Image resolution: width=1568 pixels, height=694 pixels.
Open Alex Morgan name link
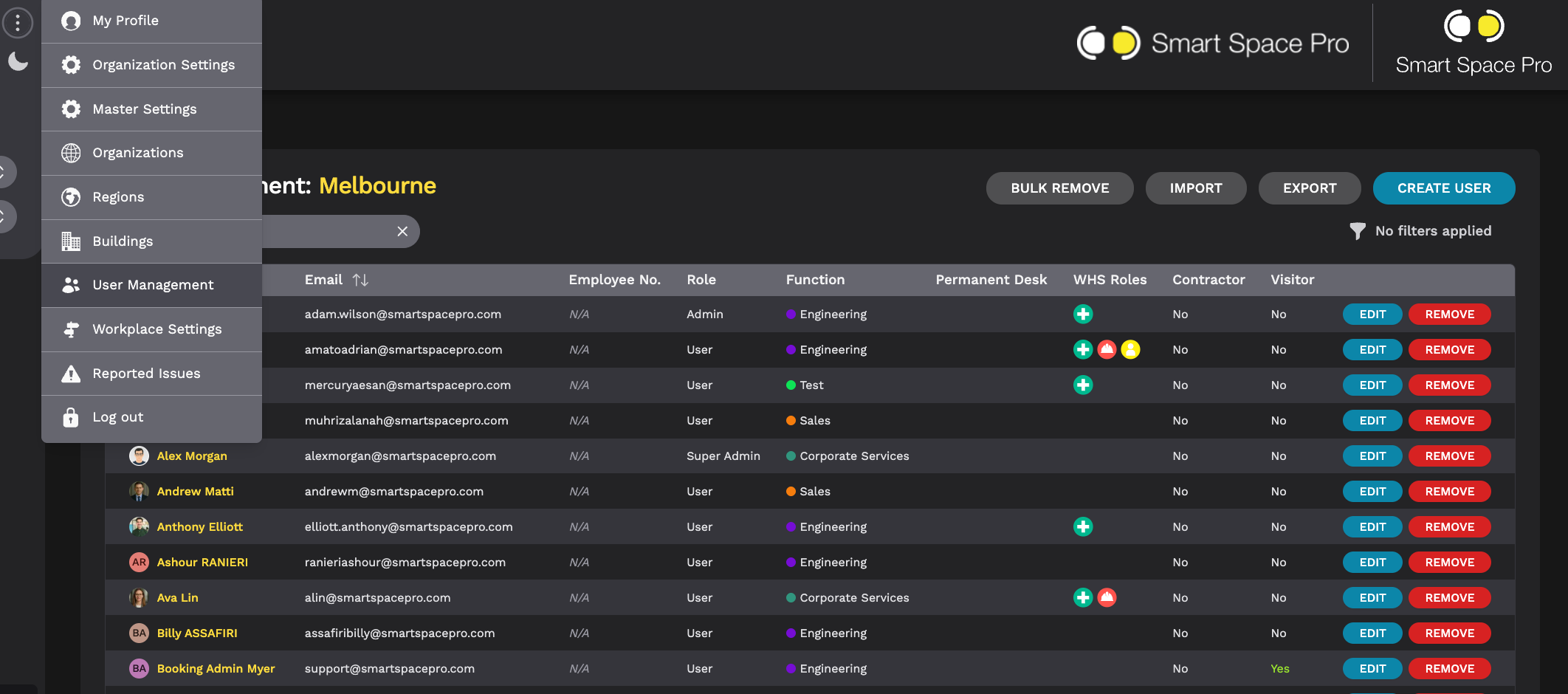(x=192, y=456)
